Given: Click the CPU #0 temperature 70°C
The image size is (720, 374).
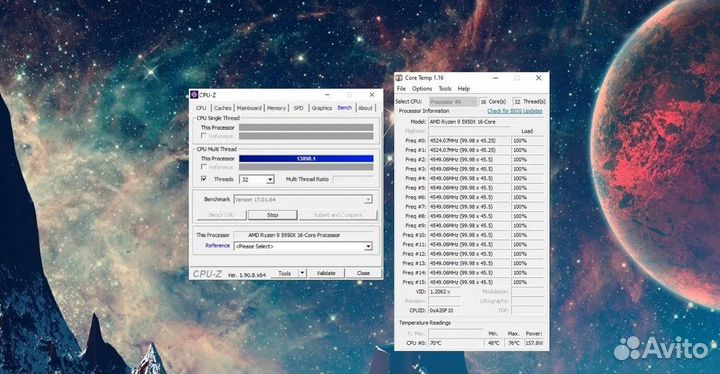Looking at the screenshot, I should click(456, 343).
